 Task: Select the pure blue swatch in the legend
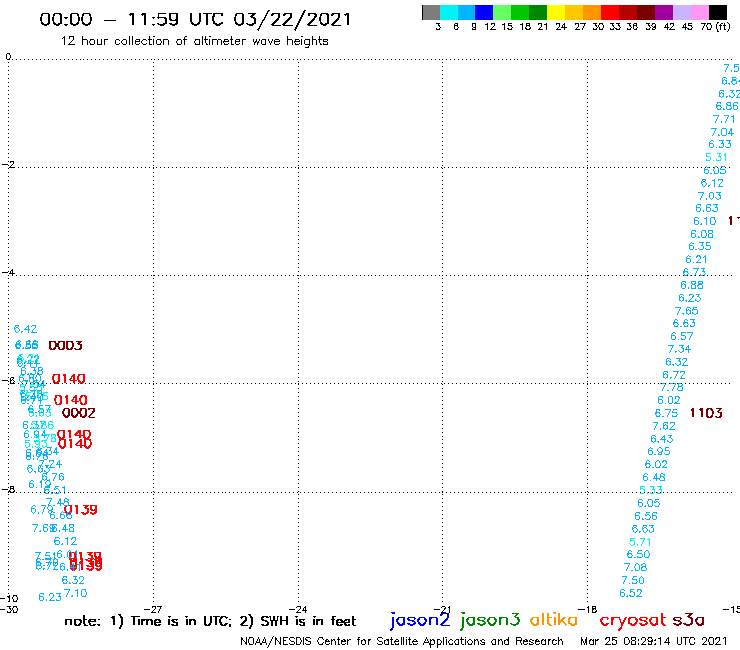tap(484, 12)
